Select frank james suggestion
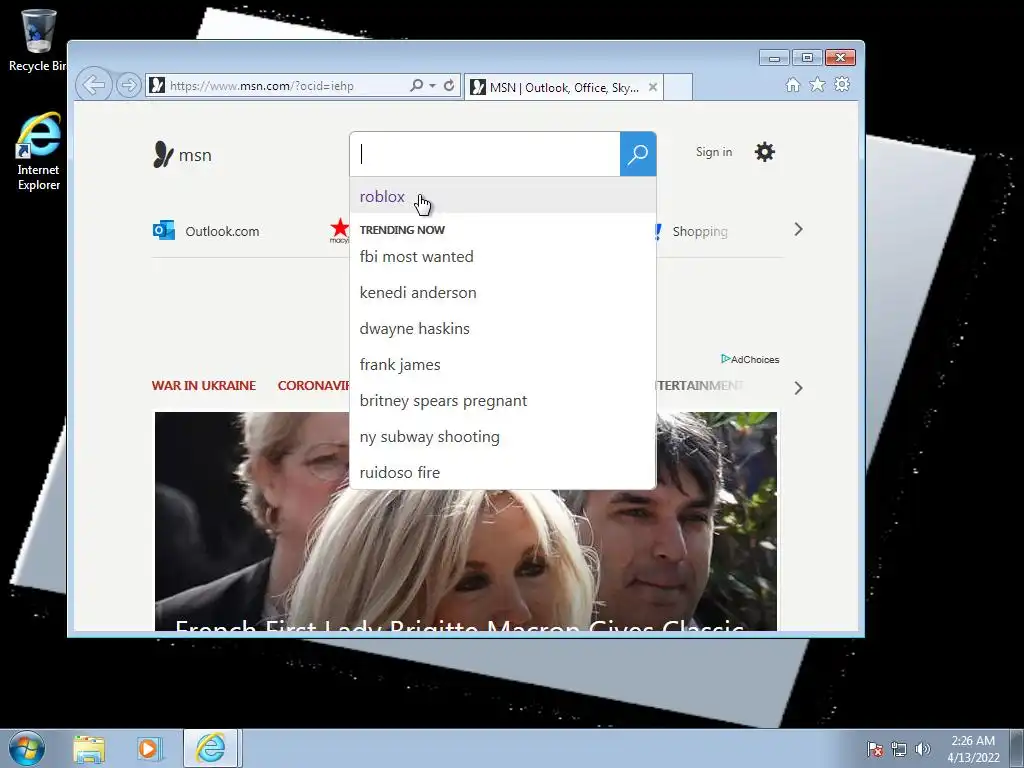 pos(503,364)
